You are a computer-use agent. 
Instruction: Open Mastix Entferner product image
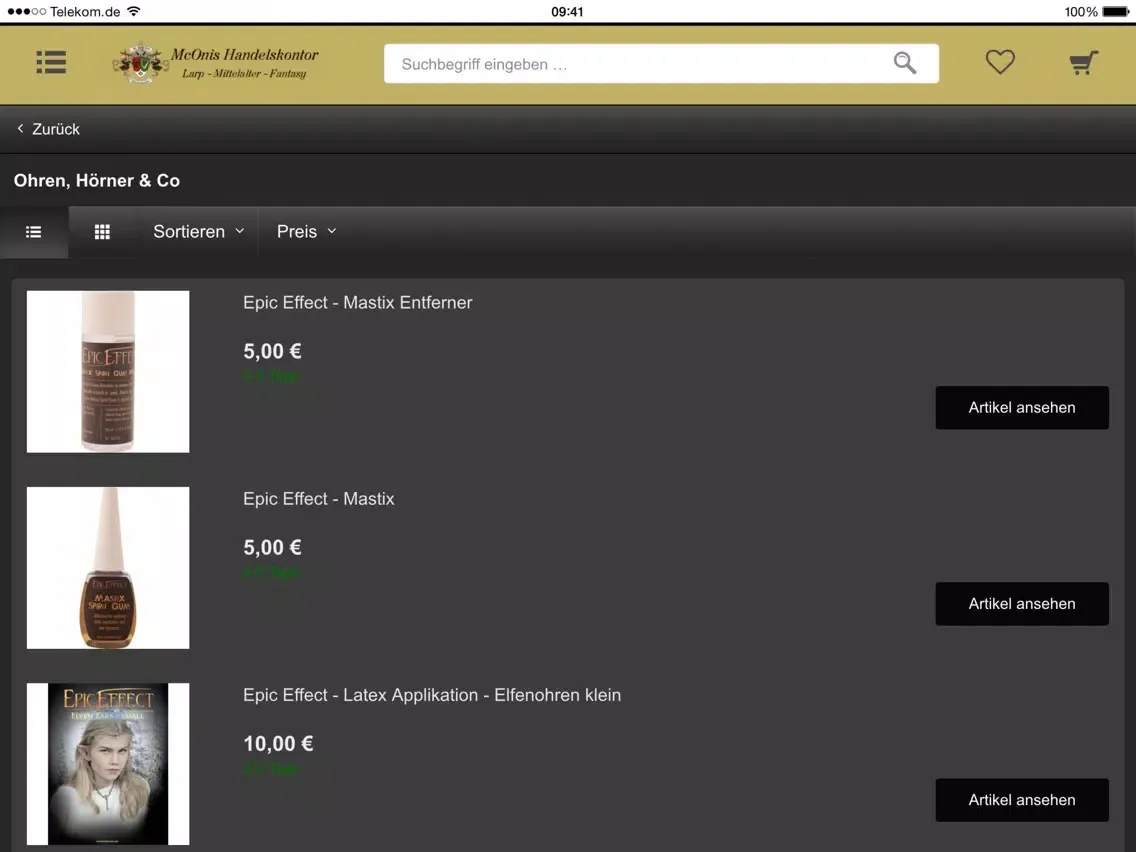(108, 372)
